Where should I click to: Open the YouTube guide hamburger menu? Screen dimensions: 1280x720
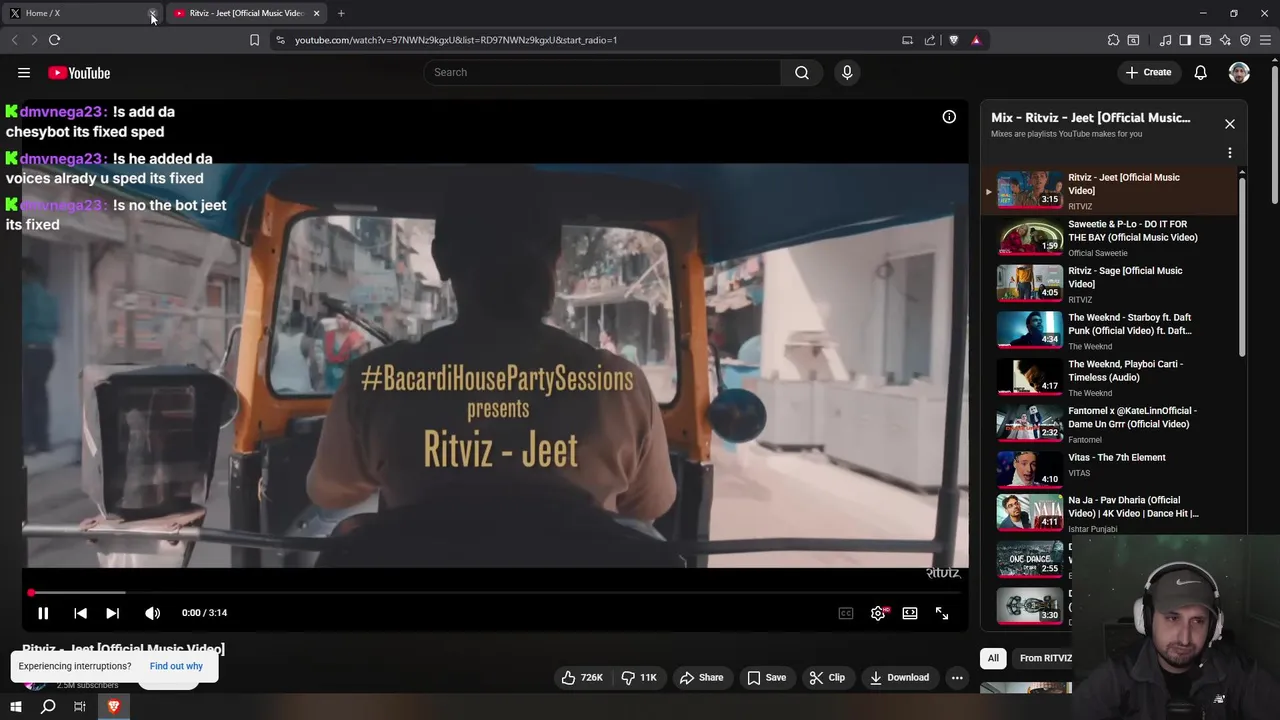tap(24, 72)
